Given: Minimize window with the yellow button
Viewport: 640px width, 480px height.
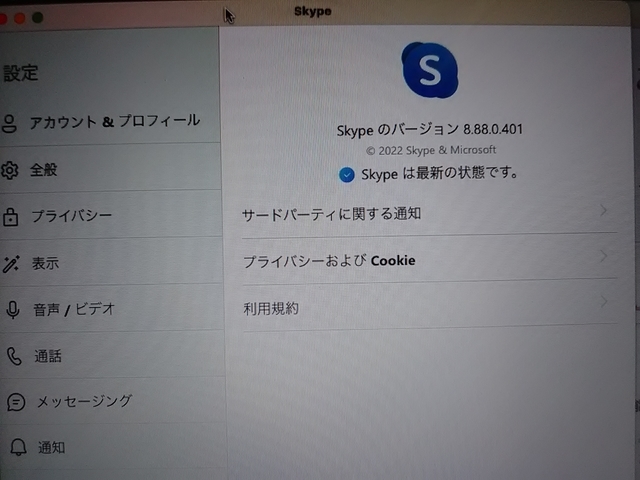Looking at the screenshot, I should coord(20,18).
